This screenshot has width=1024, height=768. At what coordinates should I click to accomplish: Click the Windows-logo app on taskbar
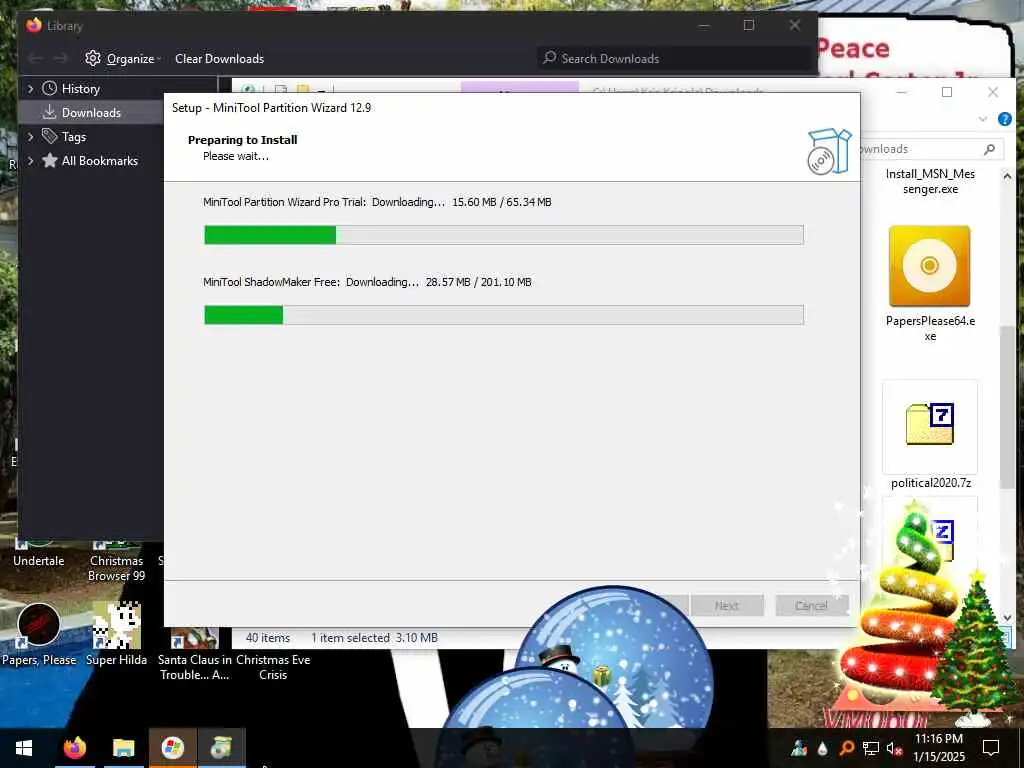(172, 748)
